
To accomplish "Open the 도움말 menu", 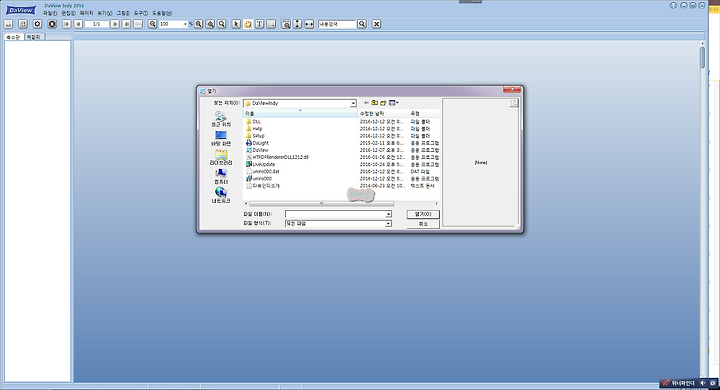I will point(162,13).
